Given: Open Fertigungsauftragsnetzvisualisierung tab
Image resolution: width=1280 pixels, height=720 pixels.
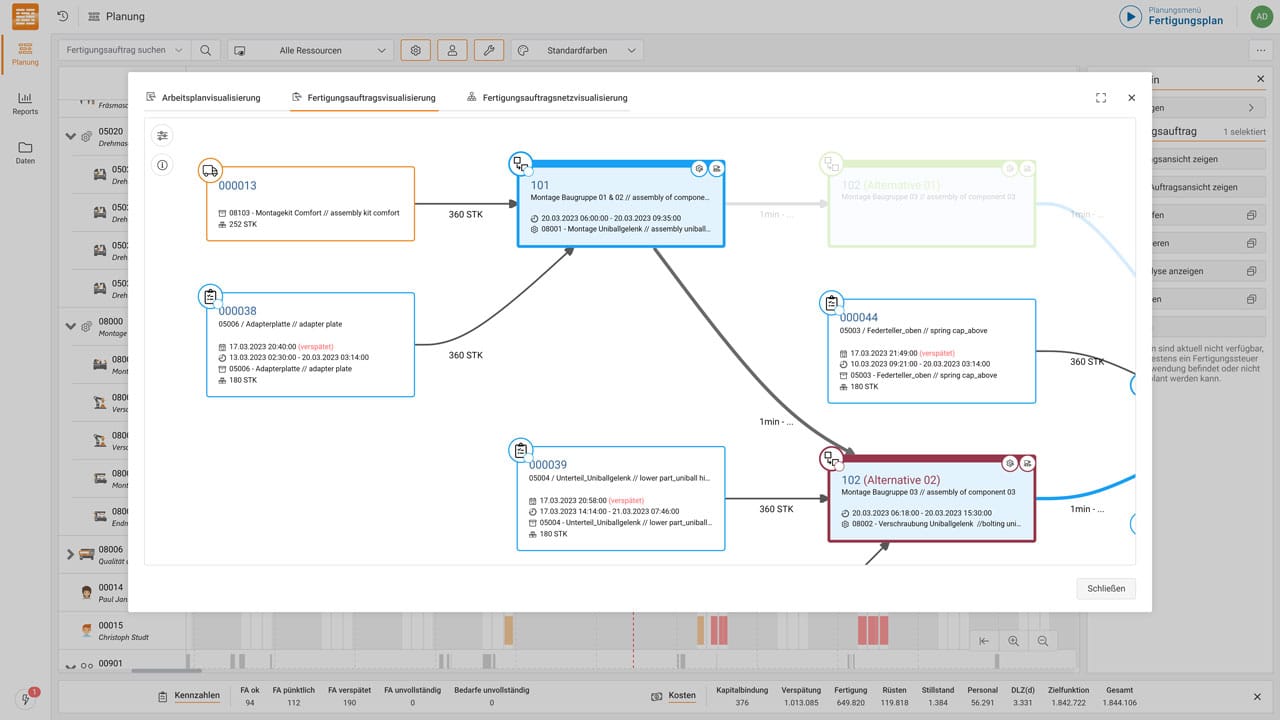Looking at the screenshot, I should pos(546,97).
